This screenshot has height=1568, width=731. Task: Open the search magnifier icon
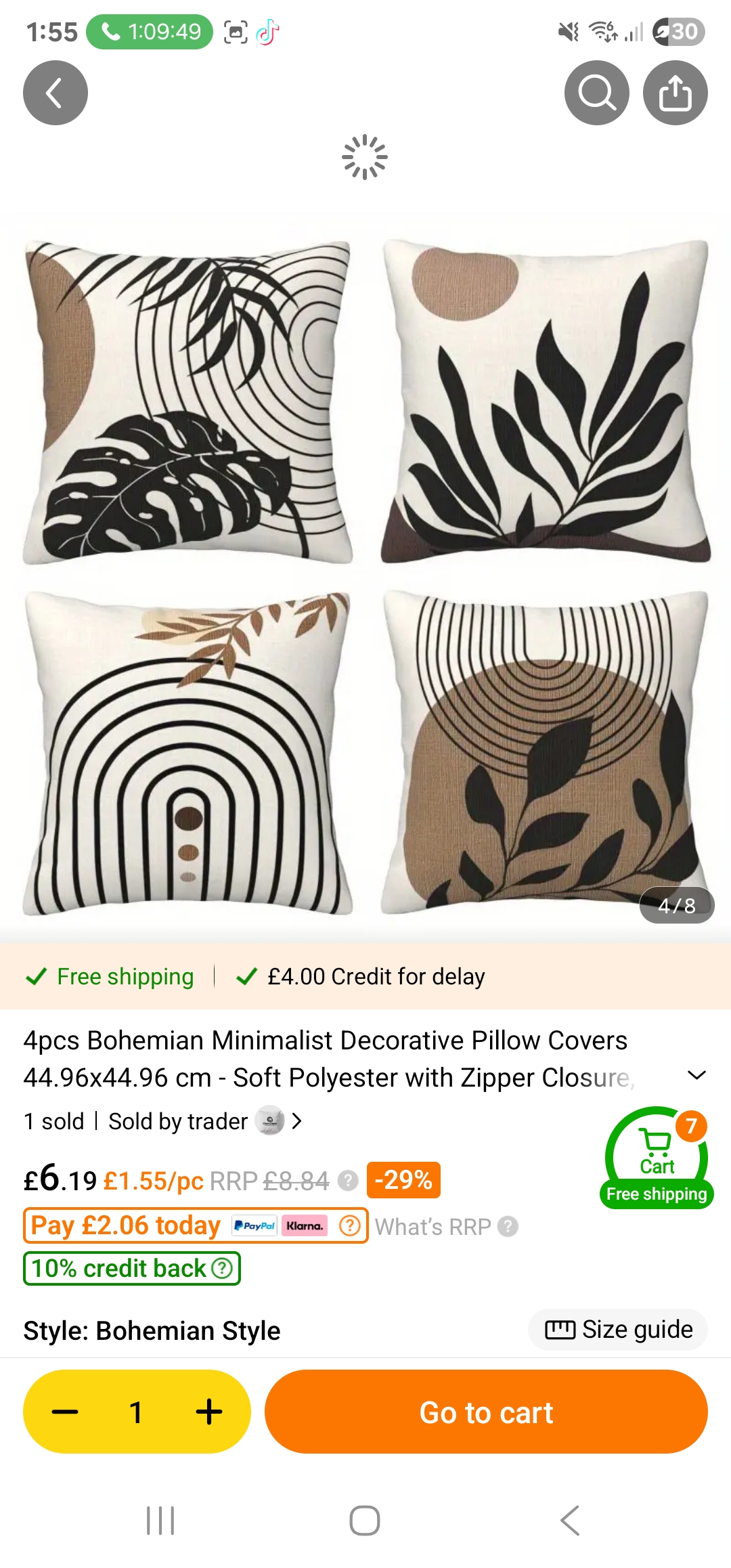click(597, 93)
